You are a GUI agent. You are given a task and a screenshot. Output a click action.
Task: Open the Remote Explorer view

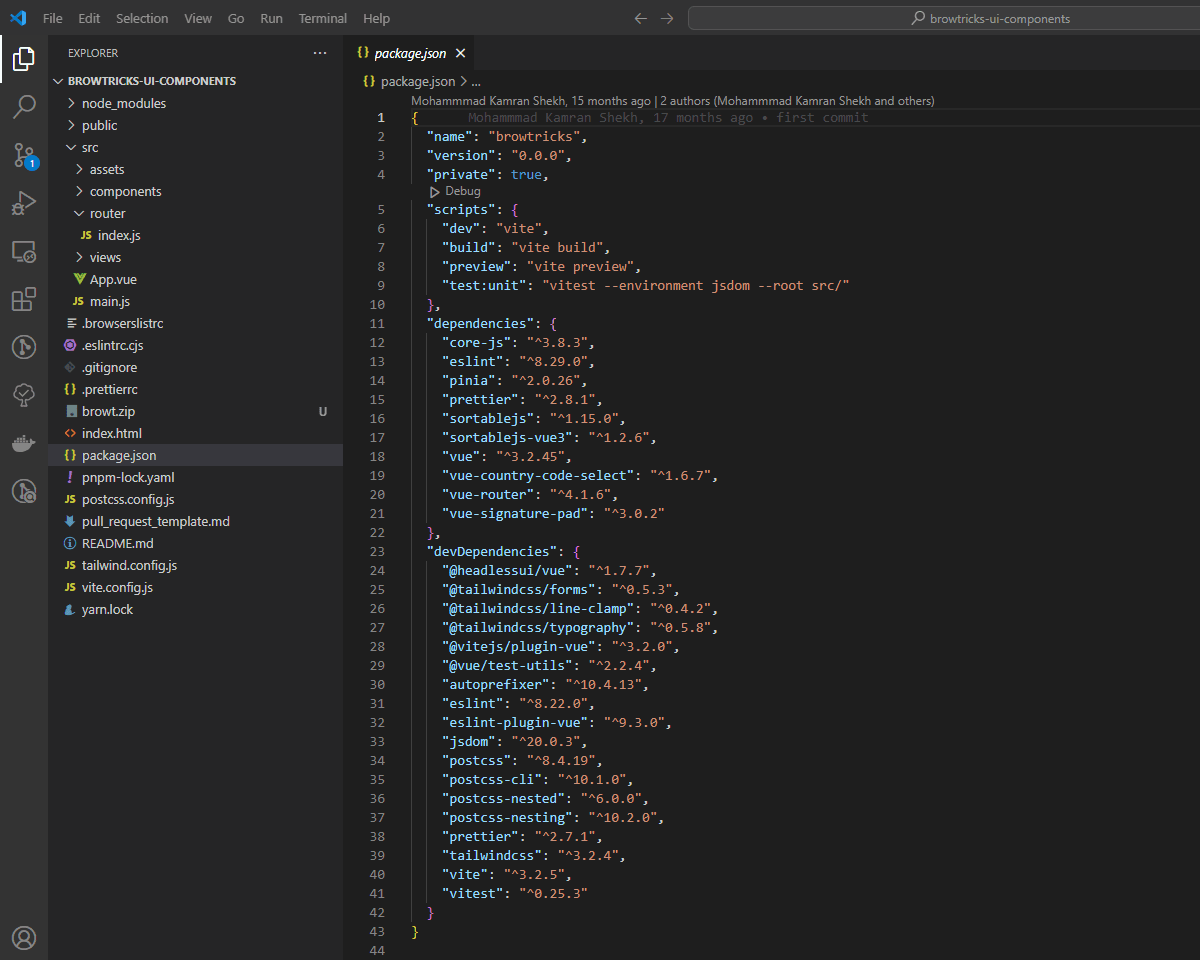tap(24, 251)
